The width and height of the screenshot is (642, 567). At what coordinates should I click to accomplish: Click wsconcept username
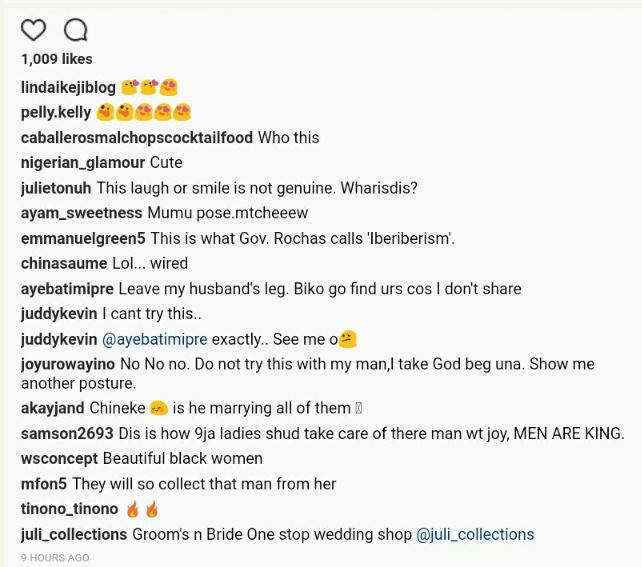click(x=59, y=459)
